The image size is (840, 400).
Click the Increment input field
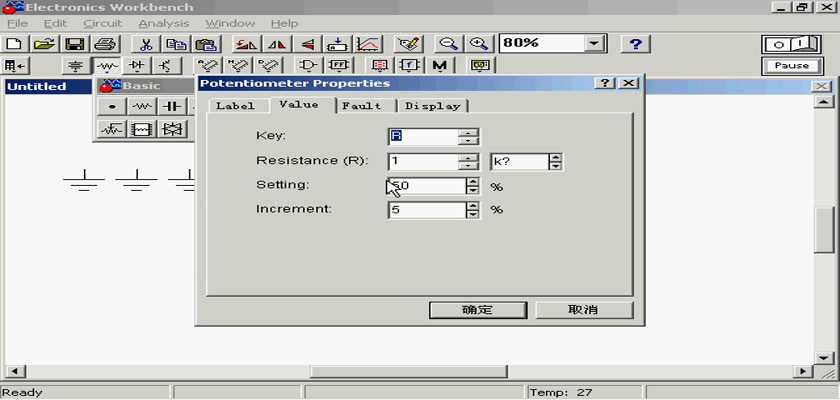pyautogui.click(x=428, y=210)
